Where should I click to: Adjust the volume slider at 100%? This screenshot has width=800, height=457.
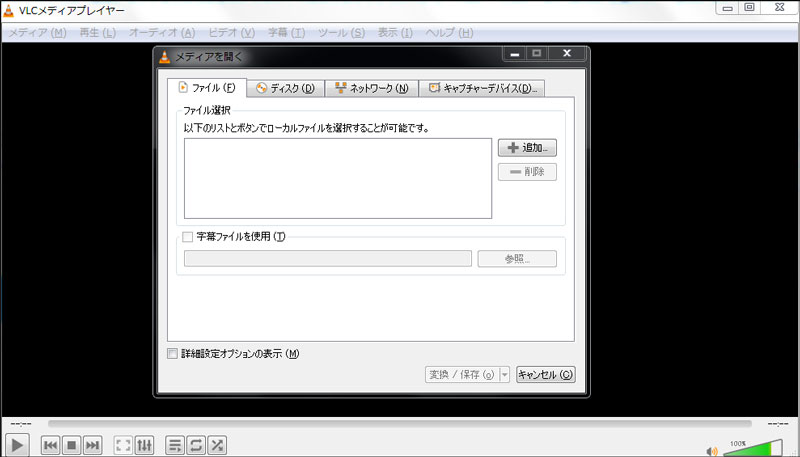(753, 448)
